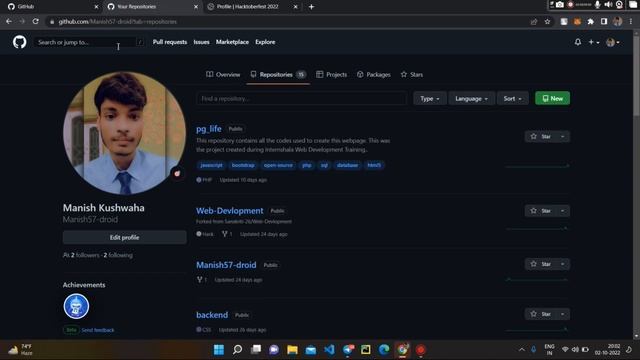Click the green New repository button
The image size is (640, 360).
(552, 98)
